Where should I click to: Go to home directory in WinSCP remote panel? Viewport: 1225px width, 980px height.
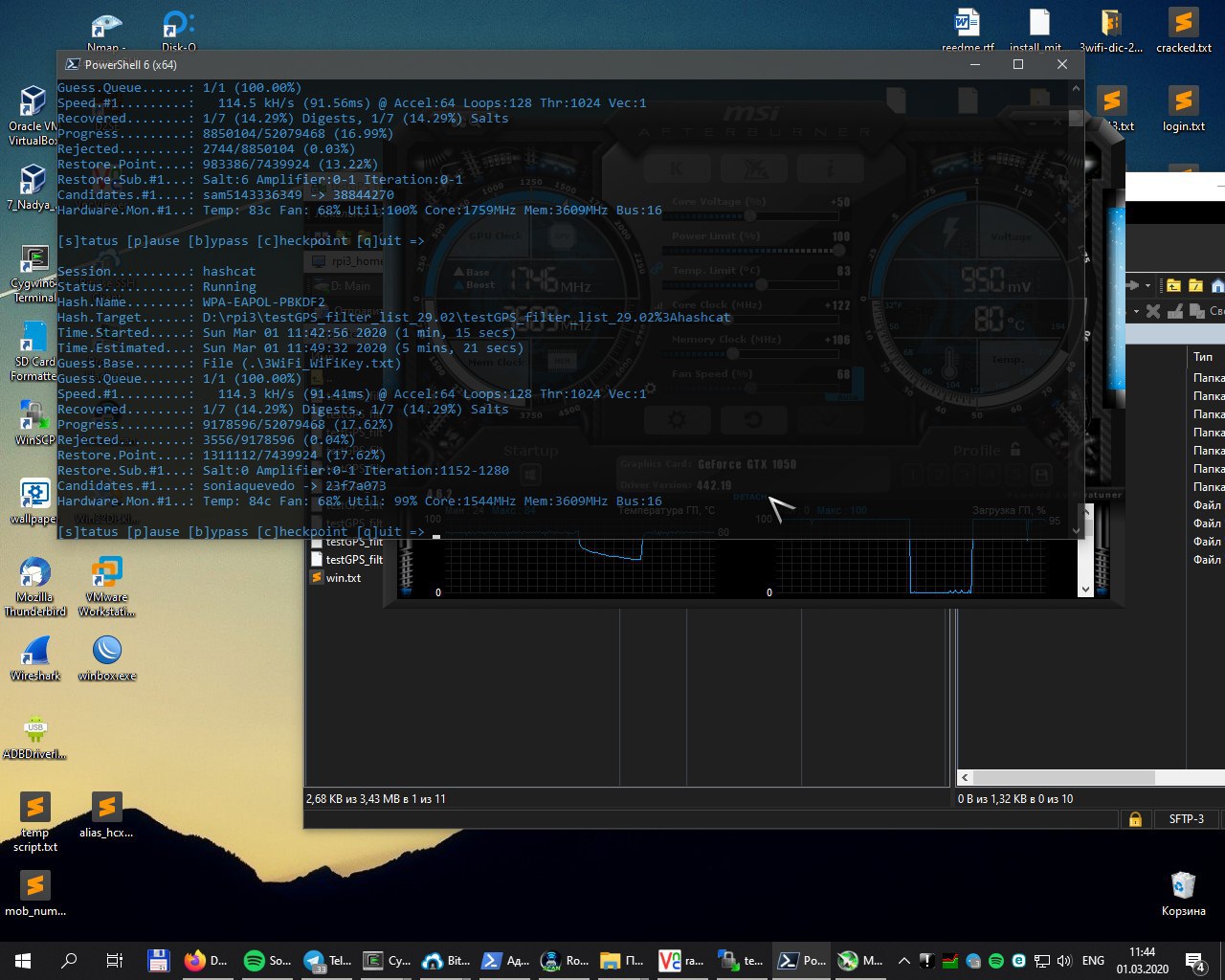tap(1217, 285)
